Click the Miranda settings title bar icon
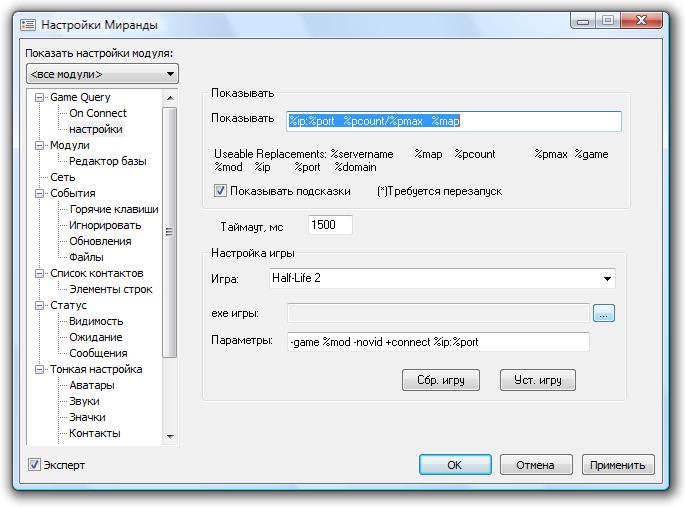685x507 pixels. (28, 25)
